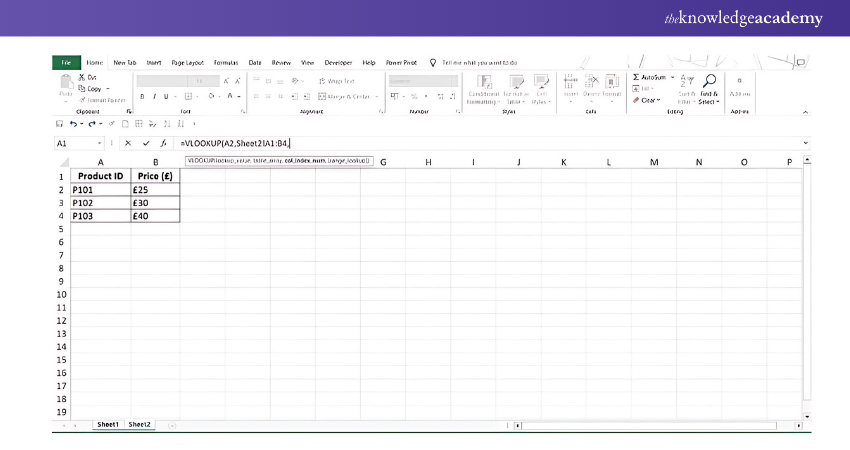Open Insert Function using the fx icon

(x=163, y=143)
